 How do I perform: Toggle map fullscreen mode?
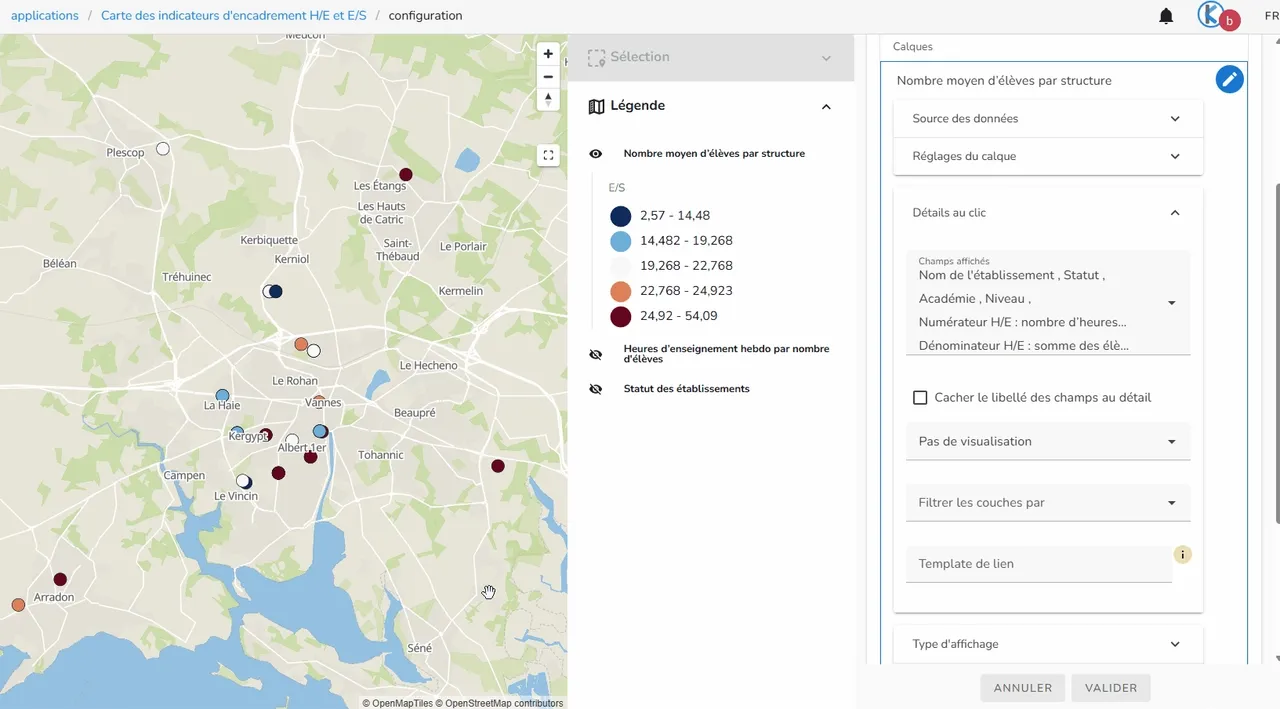click(x=548, y=155)
